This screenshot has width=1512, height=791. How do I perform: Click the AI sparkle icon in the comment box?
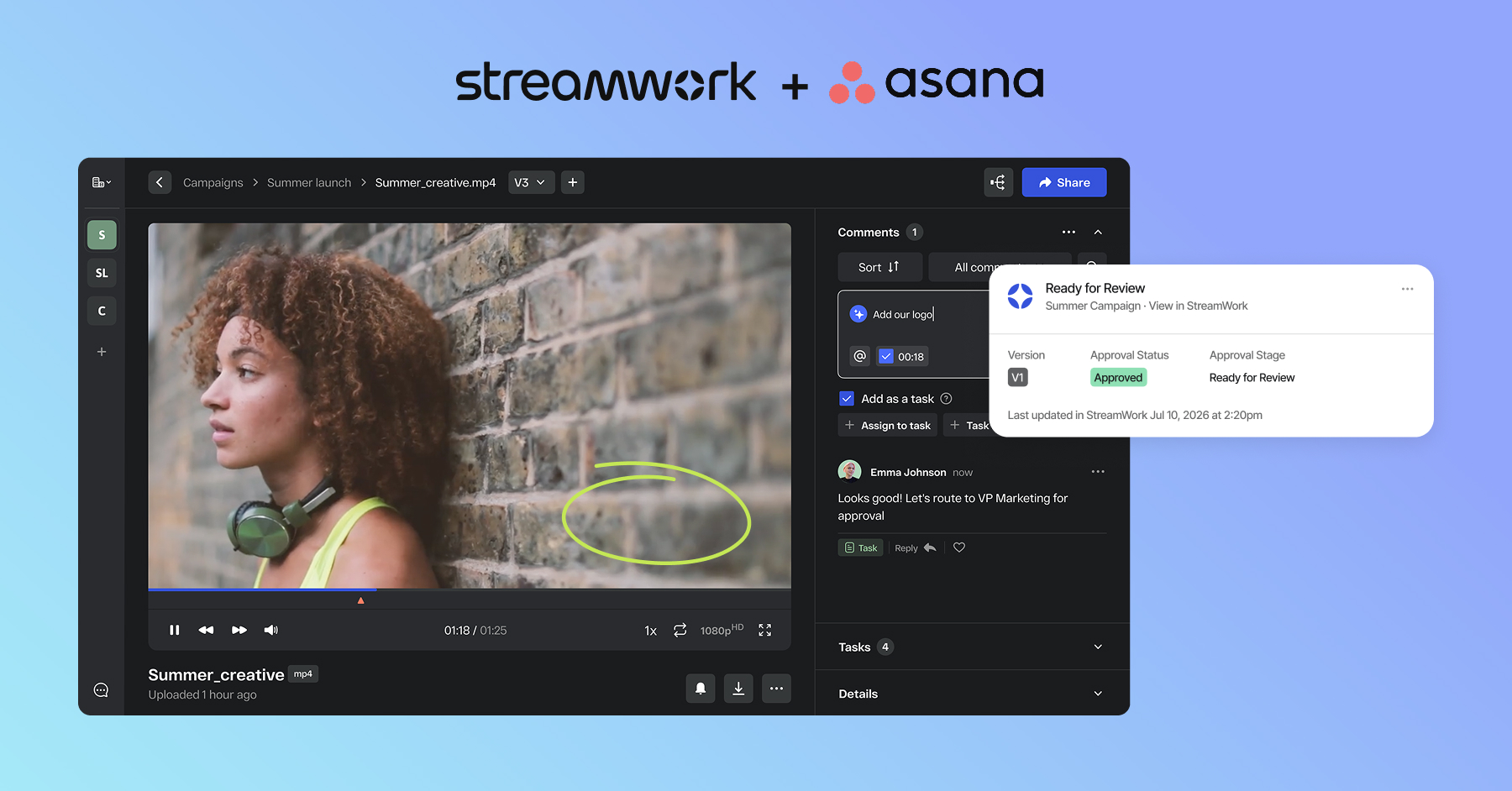click(858, 313)
